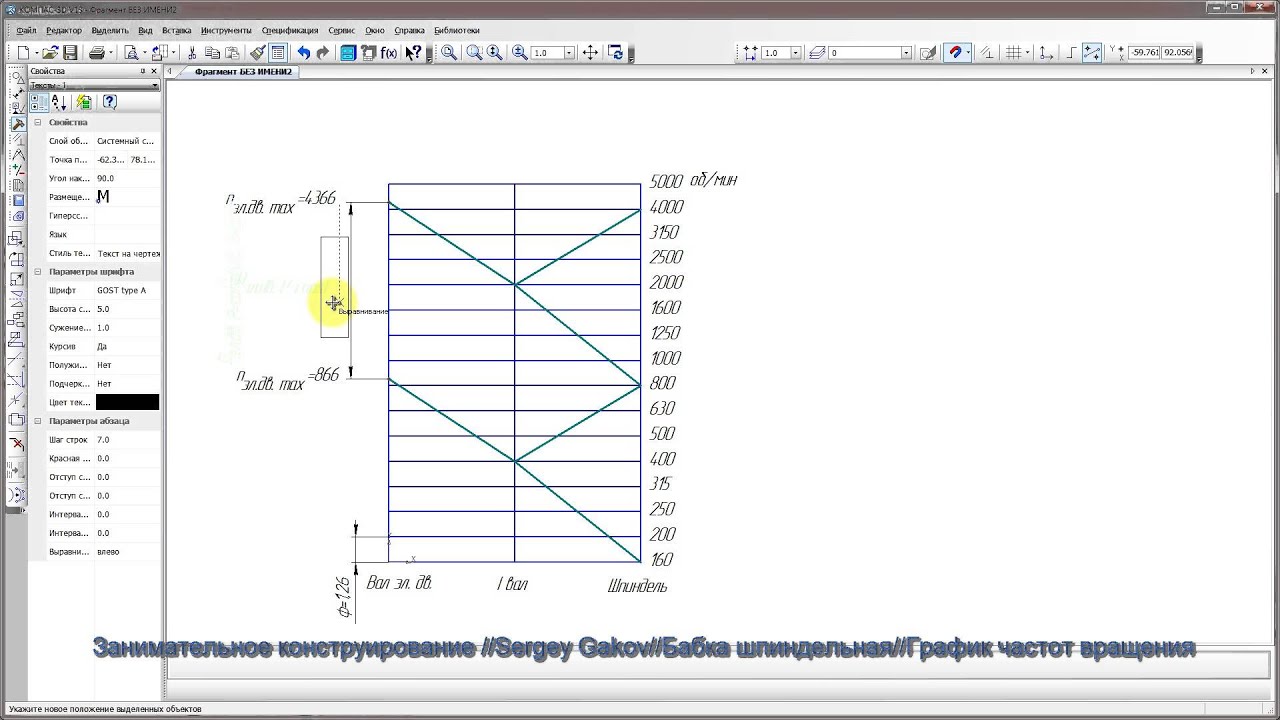Click the coordinate system icon
The width and height of the screenshot is (1280, 720).
(1047, 52)
